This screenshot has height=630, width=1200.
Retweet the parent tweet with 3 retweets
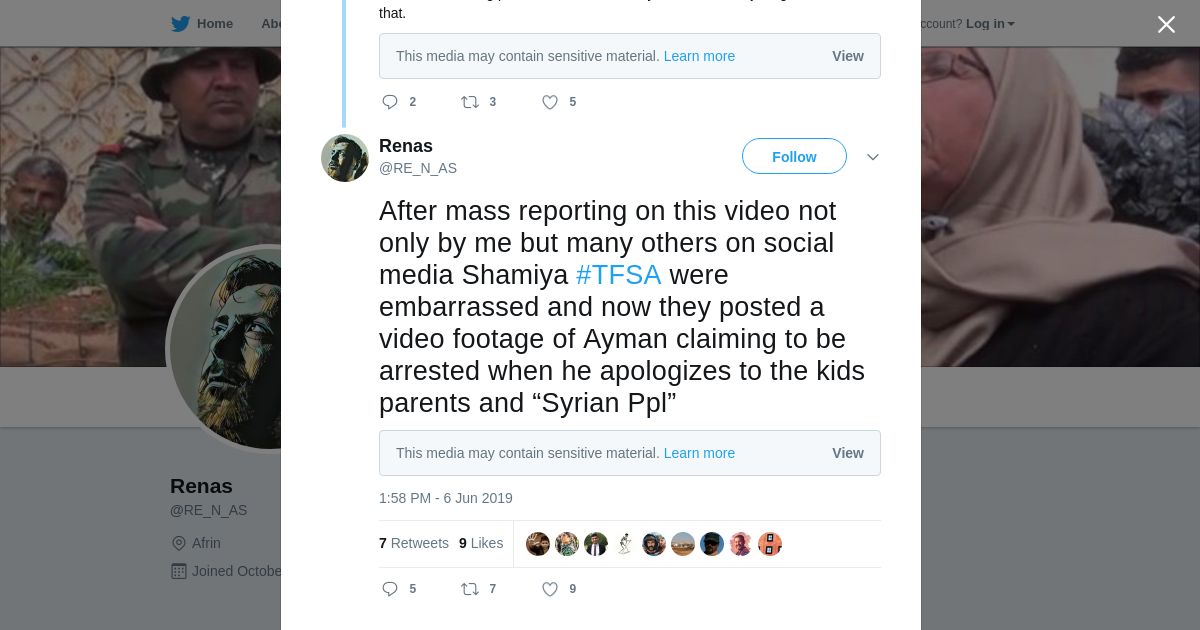[470, 102]
